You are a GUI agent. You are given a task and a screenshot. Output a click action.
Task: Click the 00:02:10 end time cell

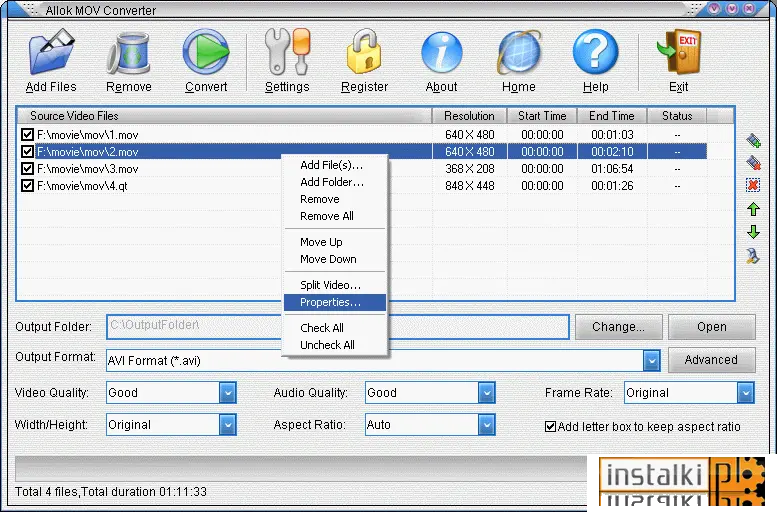[x=612, y=152]
